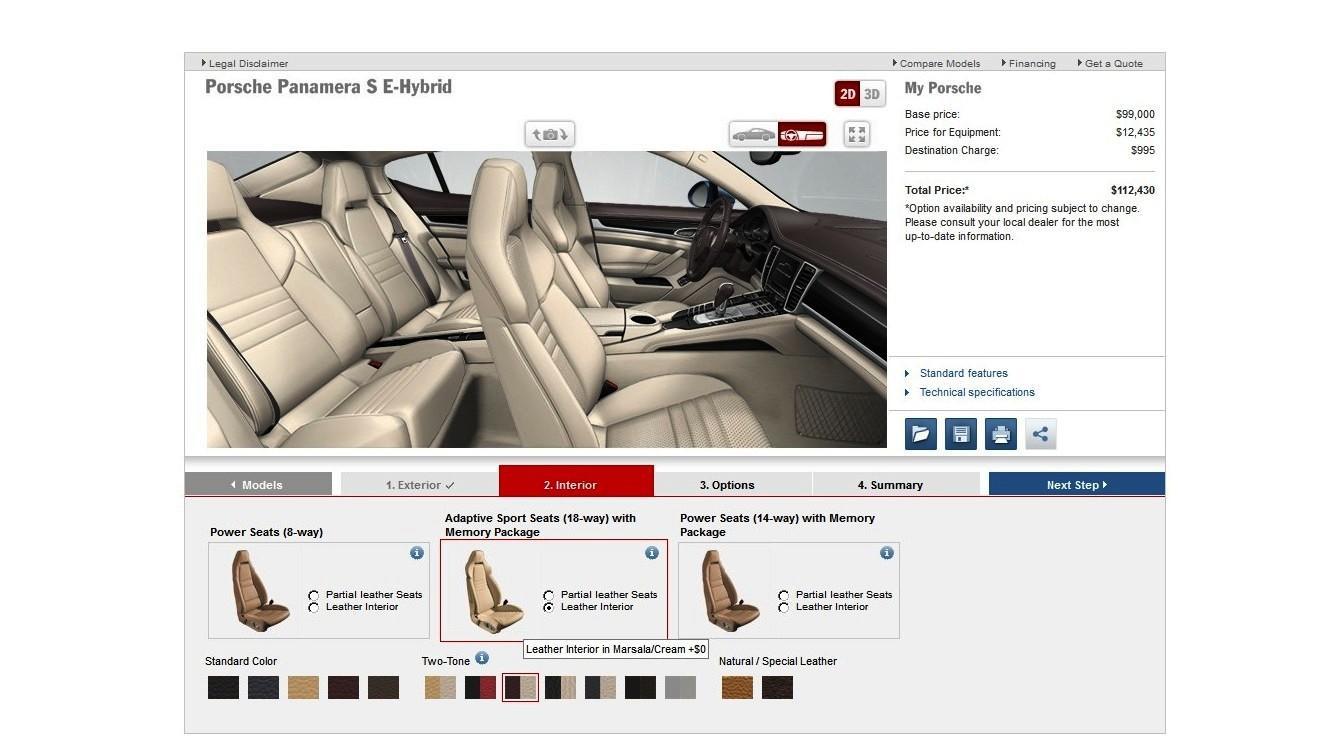1326x742 pixels.
Task: Choose the tan/cream two-tone swatch
Action: 440,687
